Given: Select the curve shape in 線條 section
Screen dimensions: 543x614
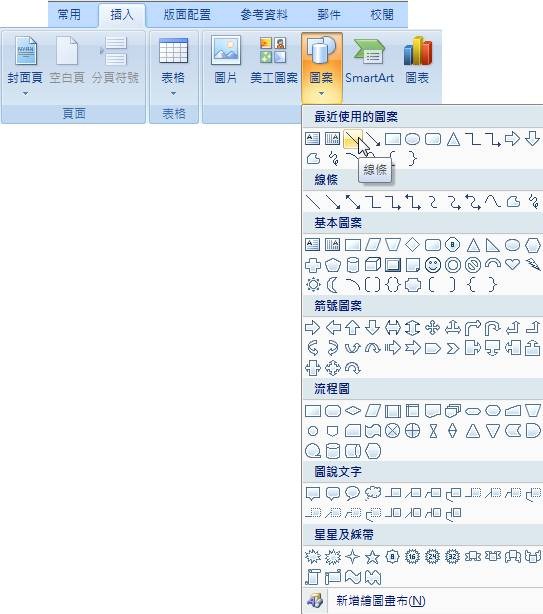Looking at the screenshot, I should (492, 202).
